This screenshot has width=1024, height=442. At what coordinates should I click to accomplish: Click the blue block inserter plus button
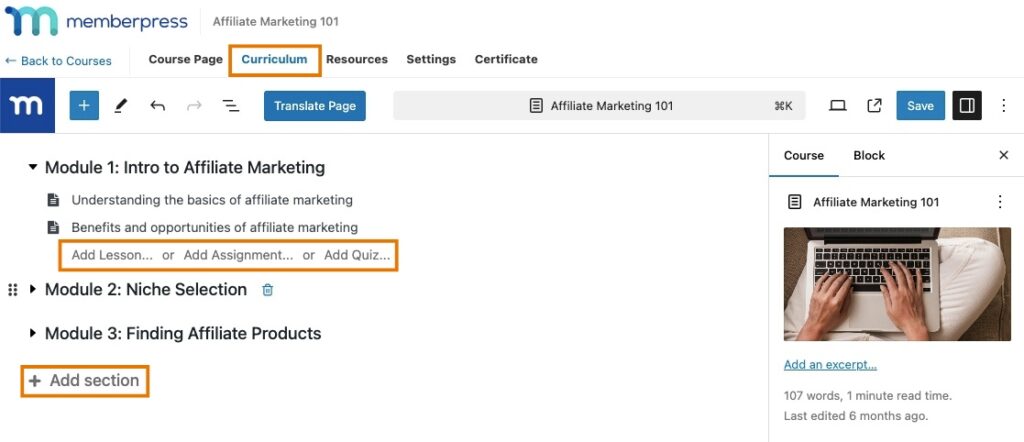point(84,106)
